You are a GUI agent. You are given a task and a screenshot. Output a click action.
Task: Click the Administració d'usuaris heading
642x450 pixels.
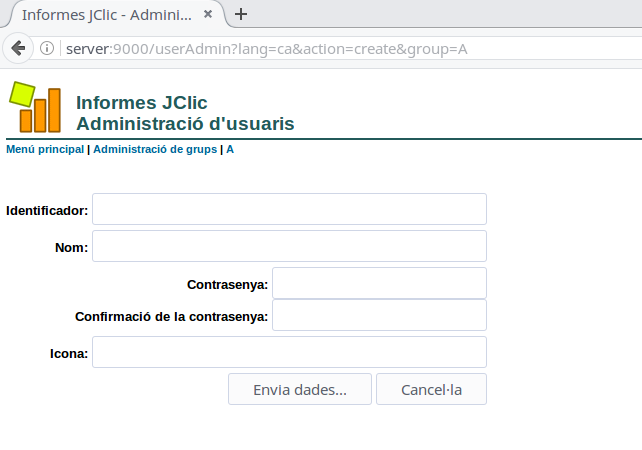tap(185, 124)
